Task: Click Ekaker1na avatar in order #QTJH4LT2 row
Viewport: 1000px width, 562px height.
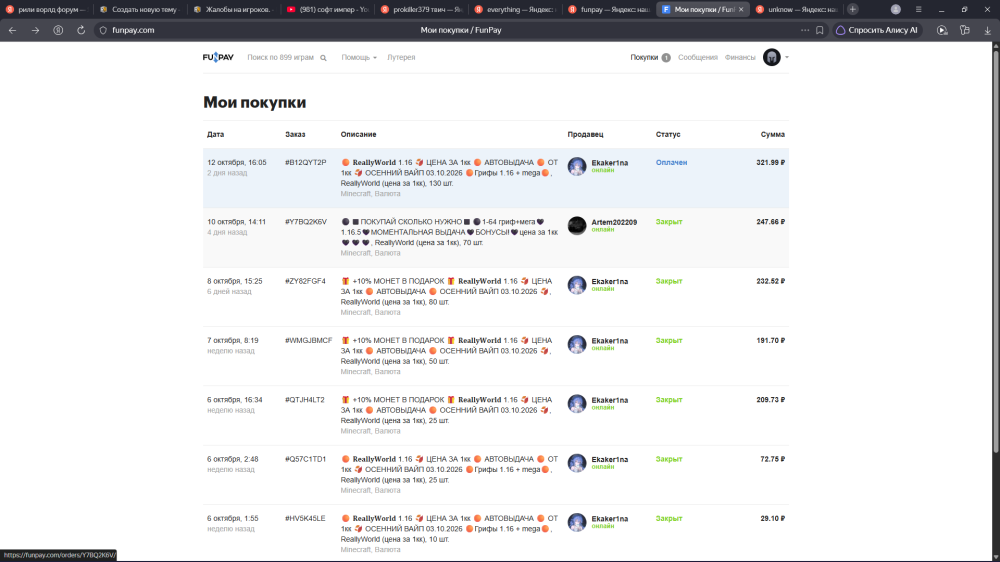Action: coord(577,404)
